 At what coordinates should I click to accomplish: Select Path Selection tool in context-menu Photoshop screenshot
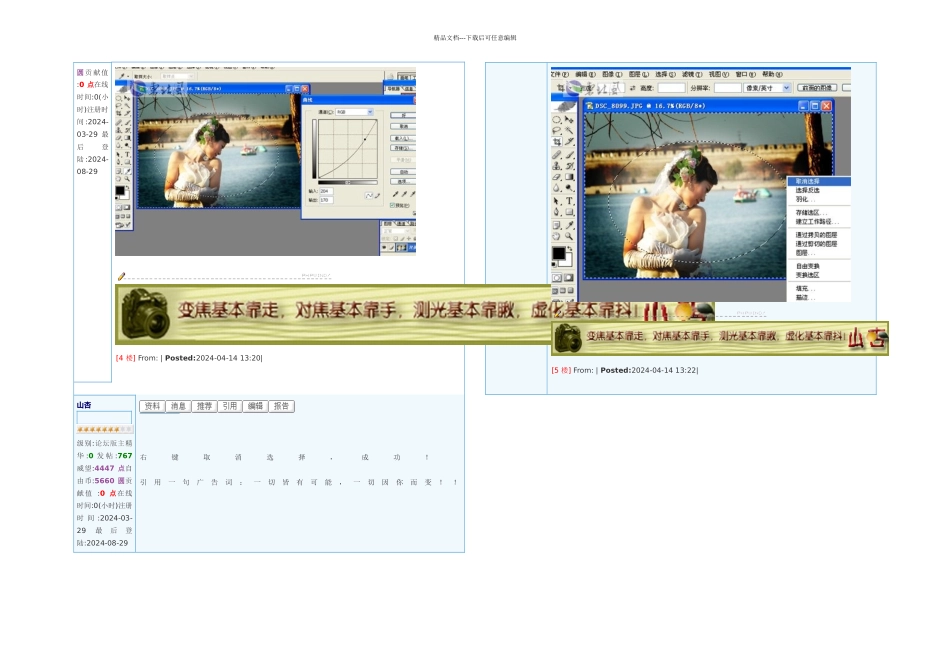coord(556,201)
